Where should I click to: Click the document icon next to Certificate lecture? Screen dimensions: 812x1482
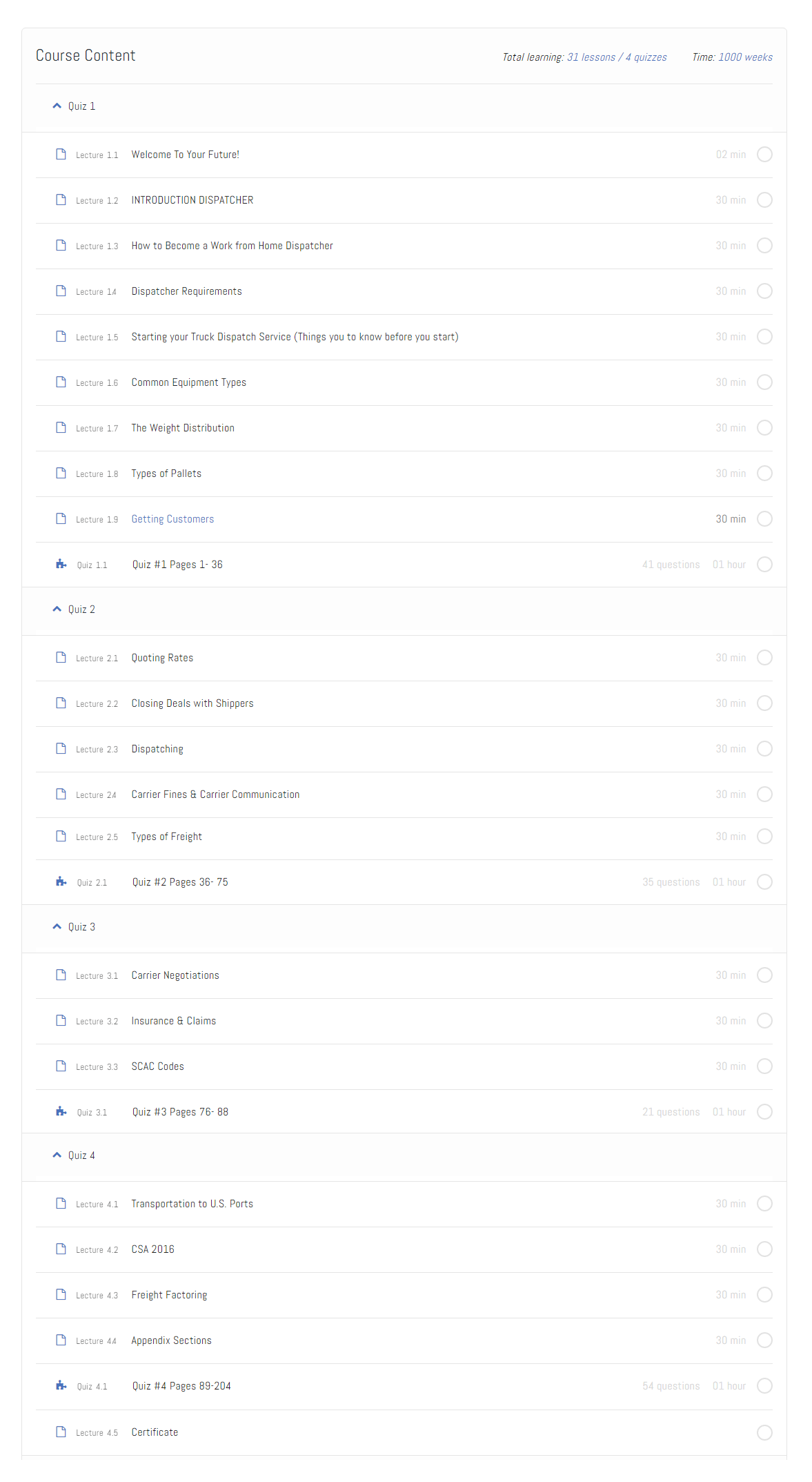coord(61,1432)
